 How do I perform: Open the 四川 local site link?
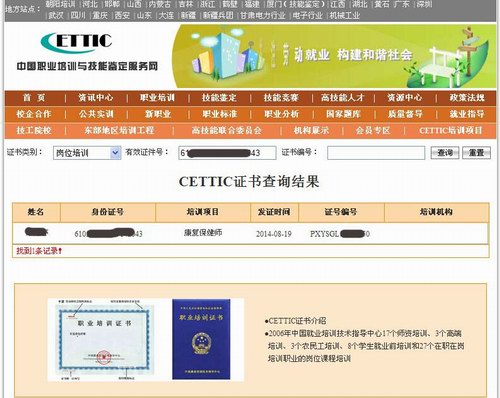click(x=78, y=15)
